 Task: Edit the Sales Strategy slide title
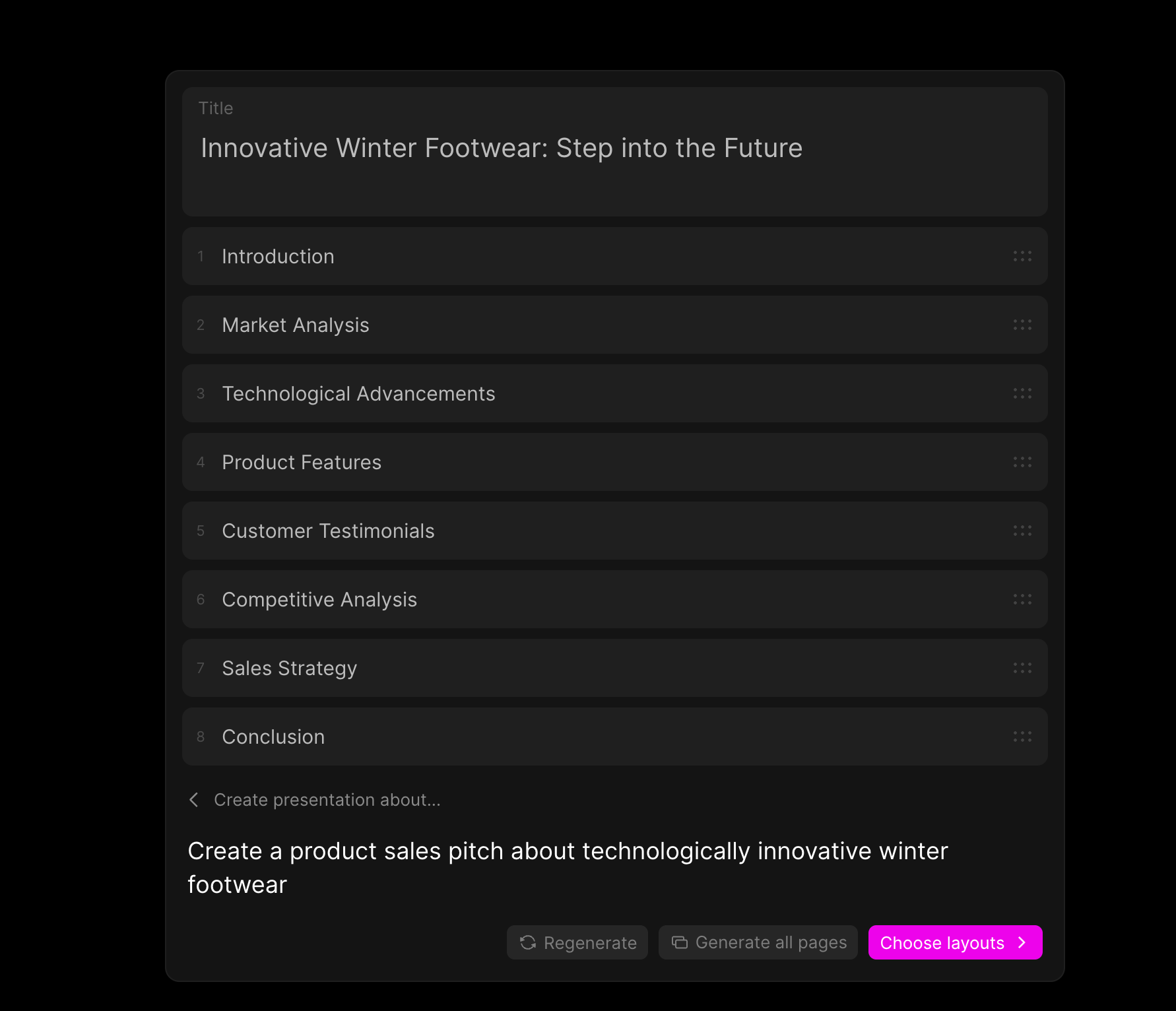coord(289,668)
